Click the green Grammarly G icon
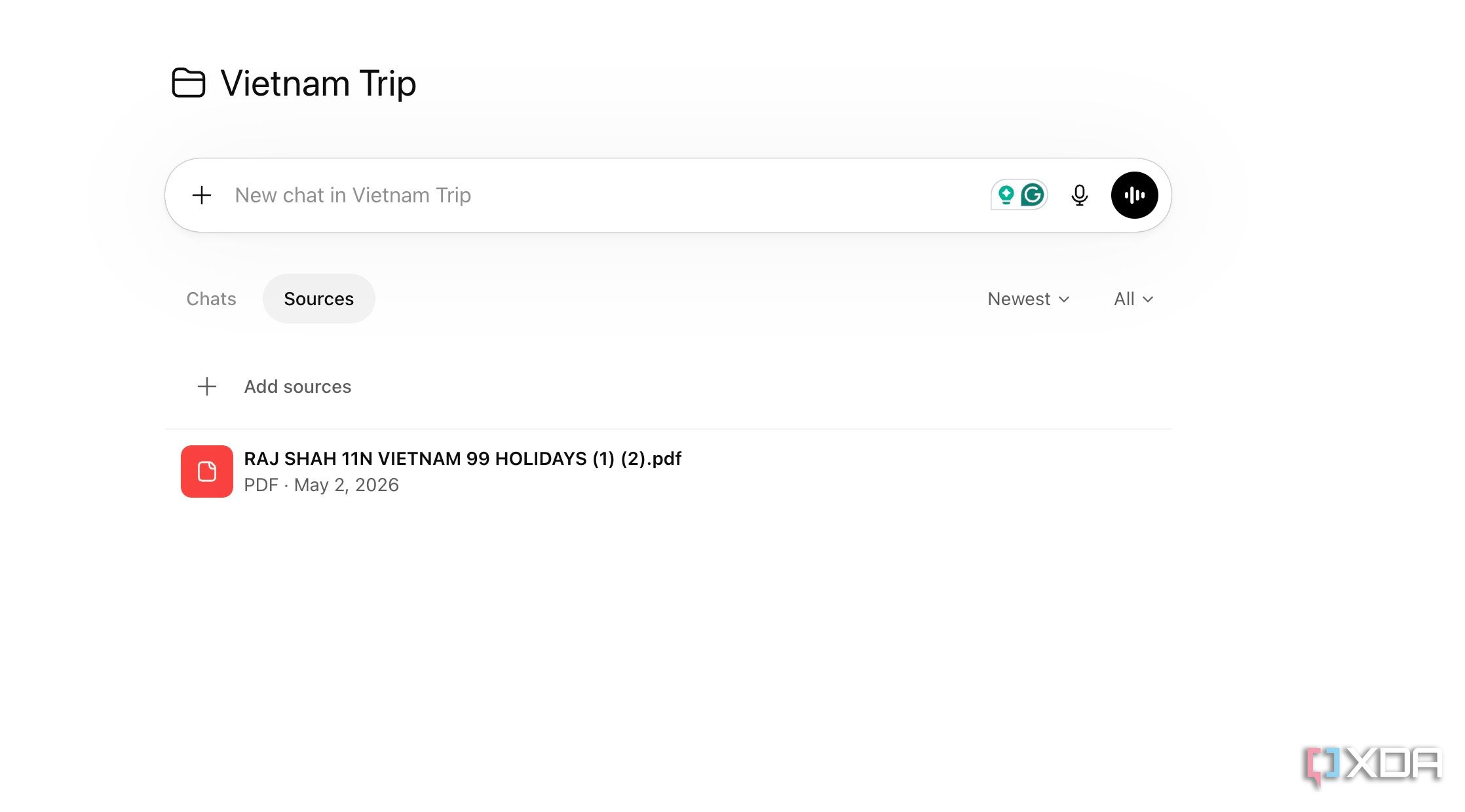Screen dimensions: 1465x812 pos(1033,195)
